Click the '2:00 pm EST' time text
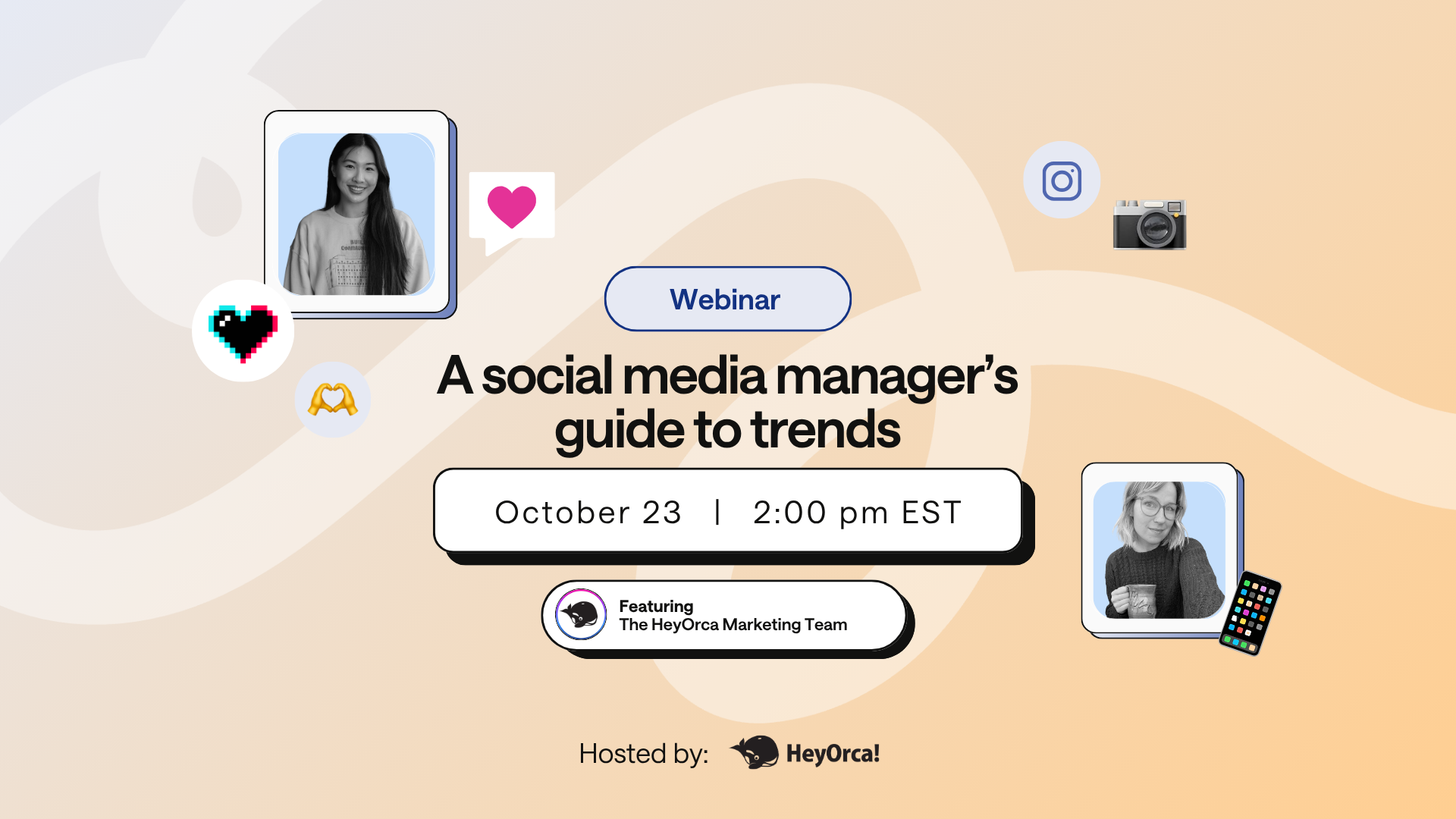The height and width of the screenshot is (819, 1456). [857, 513]
